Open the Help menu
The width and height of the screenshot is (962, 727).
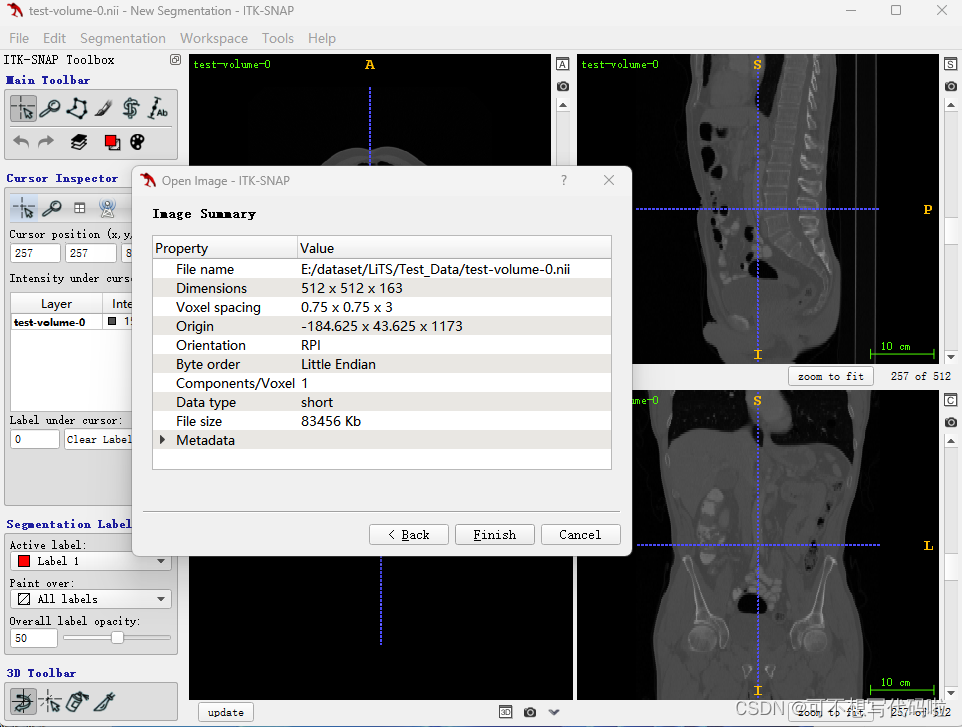tap(321, 38)
